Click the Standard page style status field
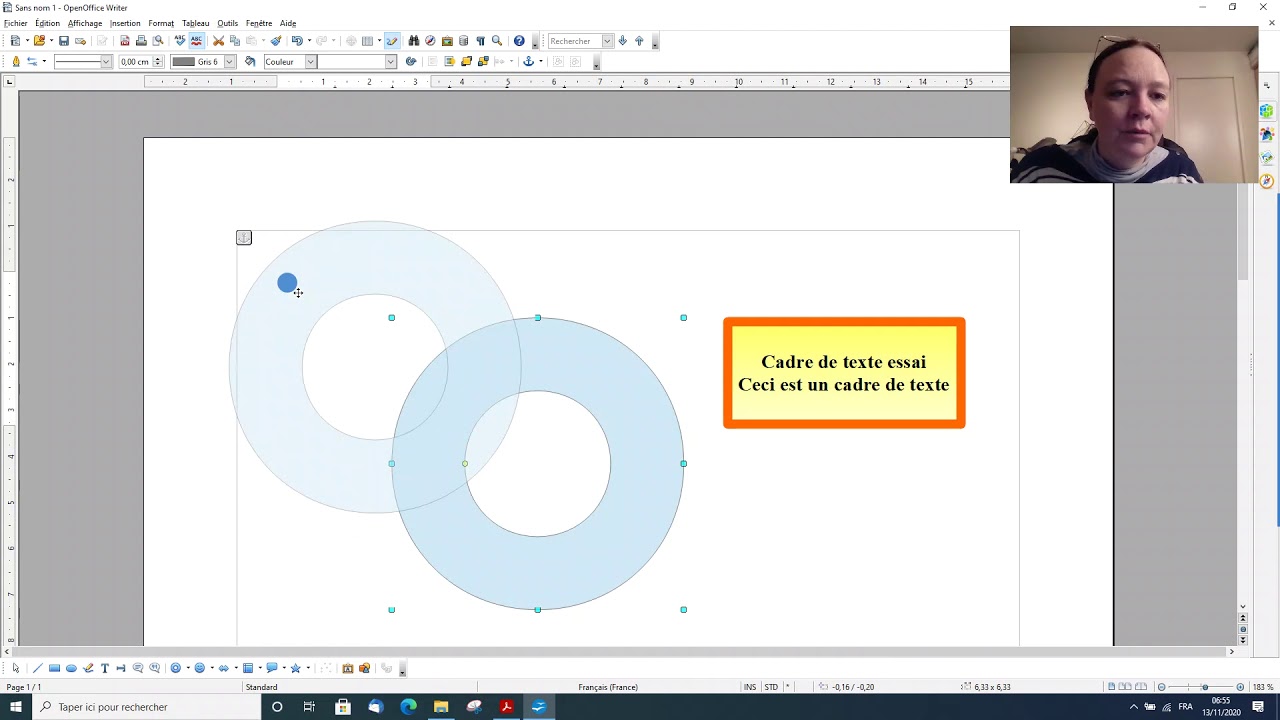 [x=262, y=687]
